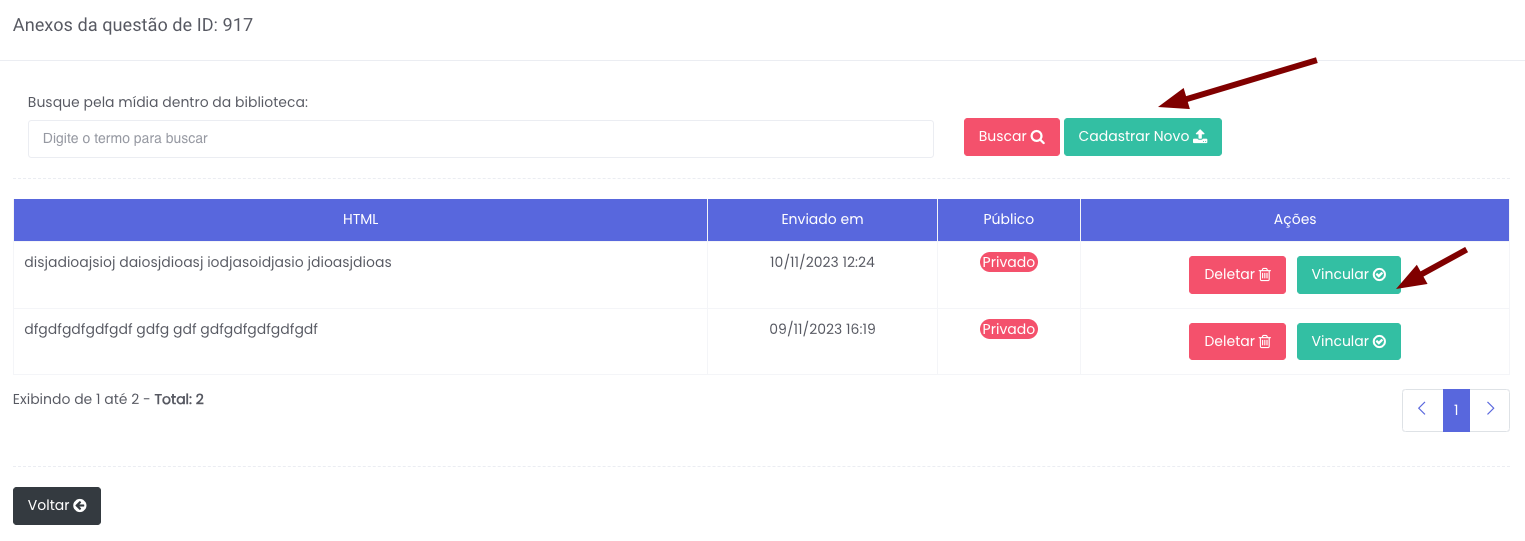Select page 1 in pagination

click(x=1456, y=410)
